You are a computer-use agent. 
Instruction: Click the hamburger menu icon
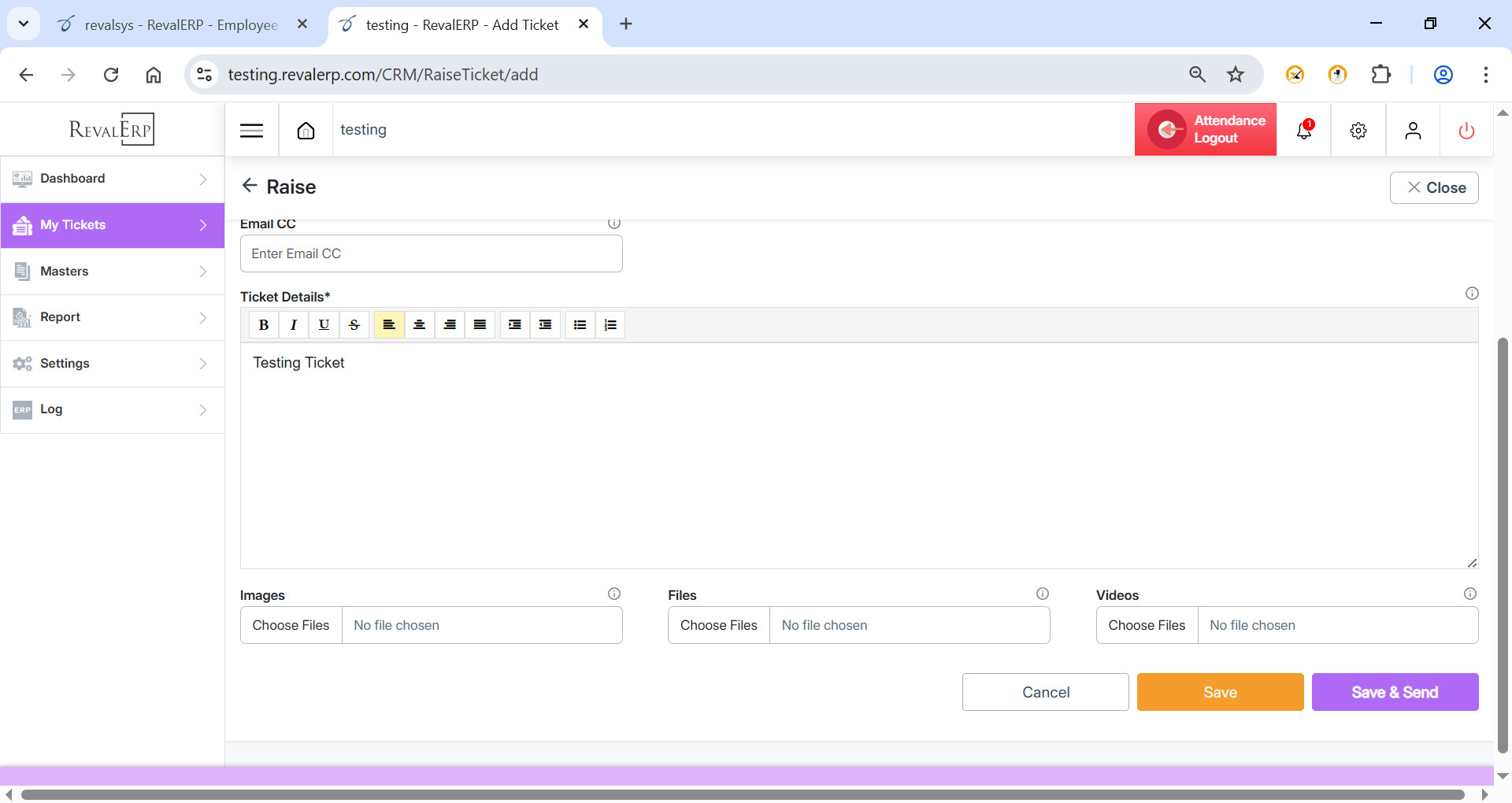coord(251,131)
